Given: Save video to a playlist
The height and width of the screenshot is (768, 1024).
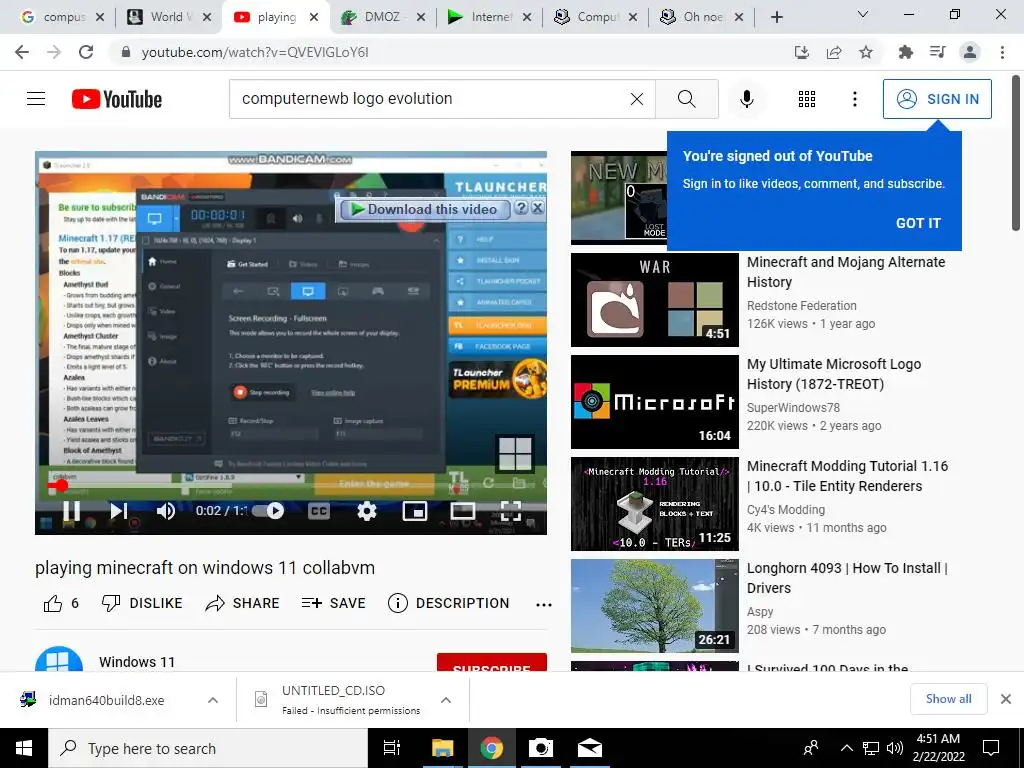Looking at the screenshot, I should tap(334, 603).
